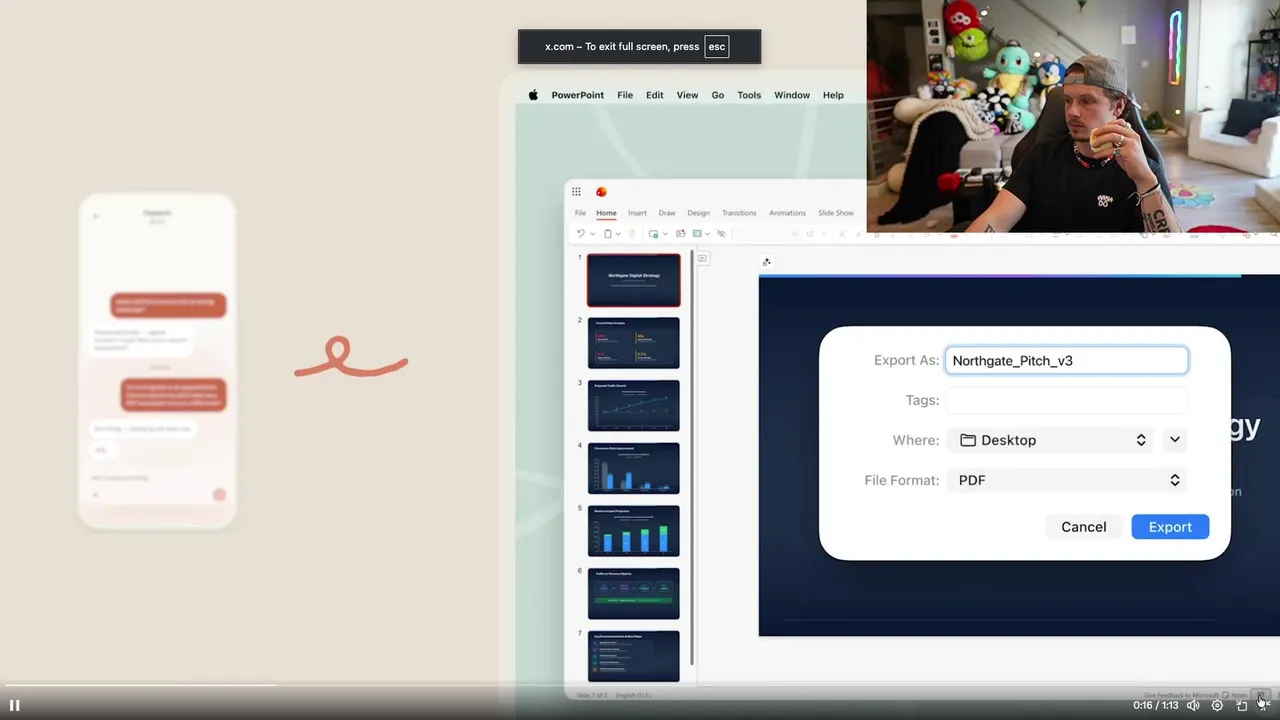Select slide 2 thumbnail

[633, 343]
